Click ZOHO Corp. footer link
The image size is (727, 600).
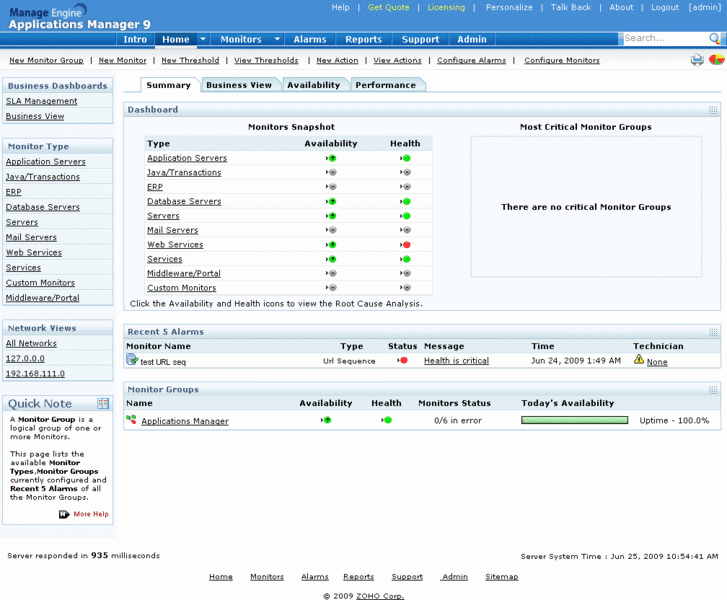pos(380,596)
